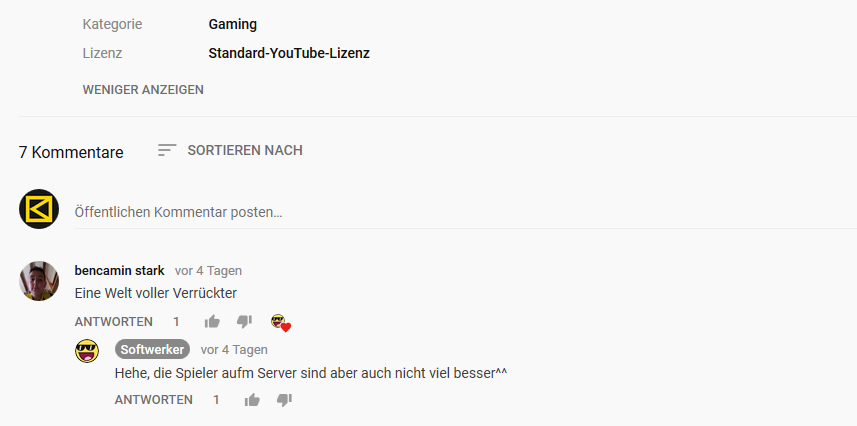
Task: Reply to bencamin stark via ANTWORTEN
Action: [x=114, y=322]
